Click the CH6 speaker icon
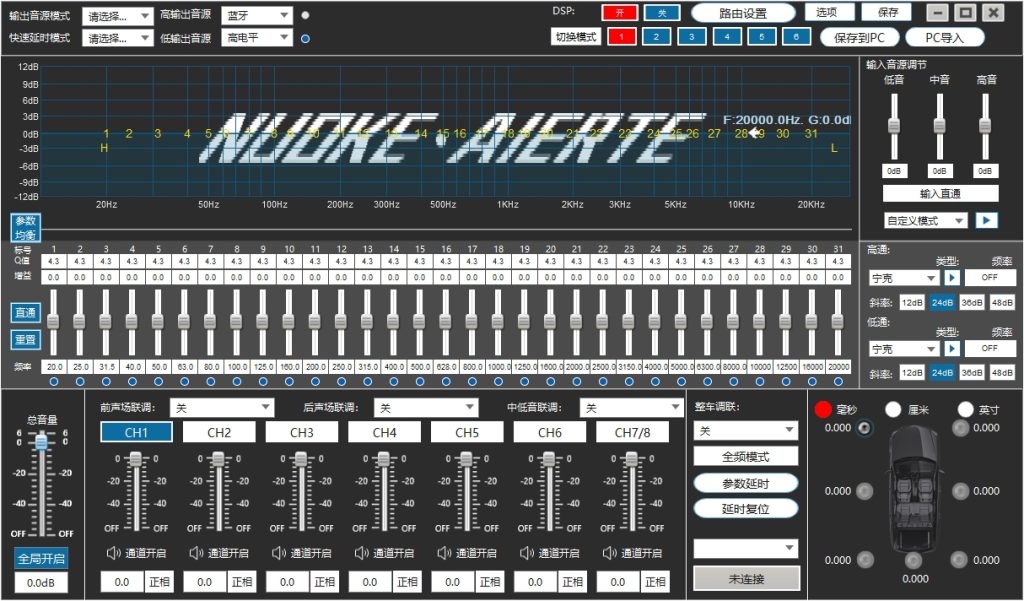Screen dimensions: 1024x601 pos(527,553)
